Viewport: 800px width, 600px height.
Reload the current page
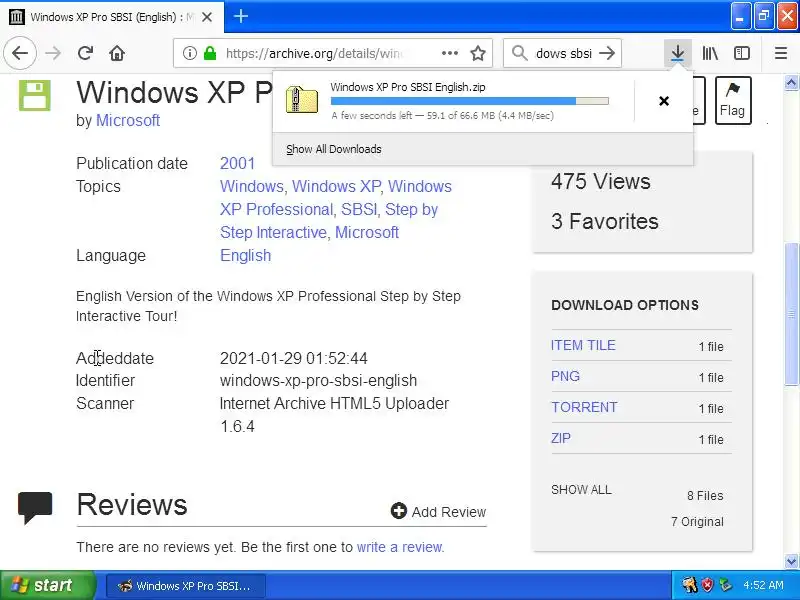coord(85,53)
